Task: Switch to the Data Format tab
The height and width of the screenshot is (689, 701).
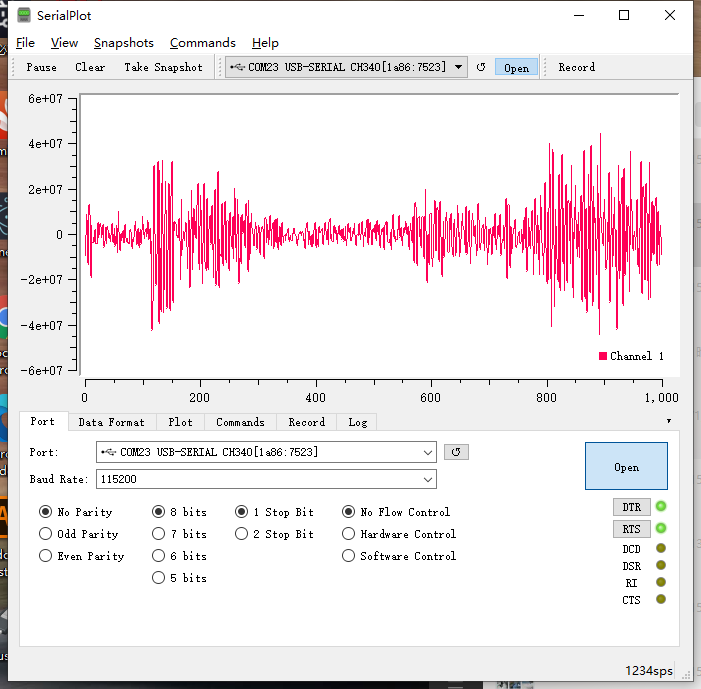Action: (111, 422)
